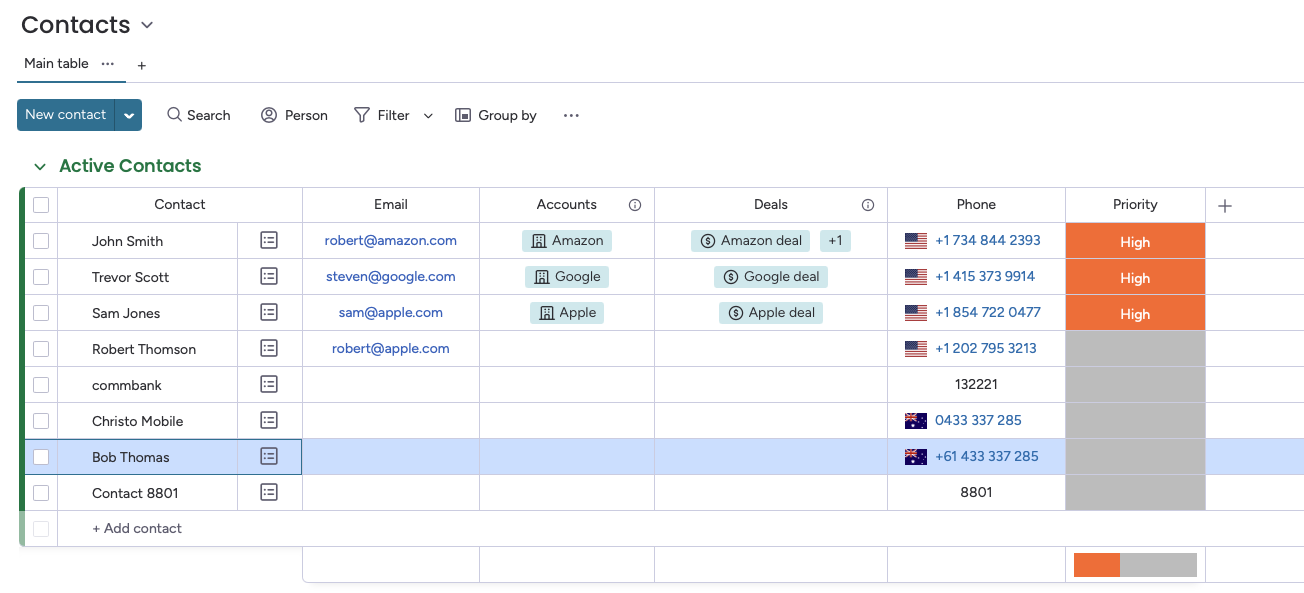This screenshot has height=593, width=1304.
Task: Click the Deals column info icon
Action: point(868,205)
